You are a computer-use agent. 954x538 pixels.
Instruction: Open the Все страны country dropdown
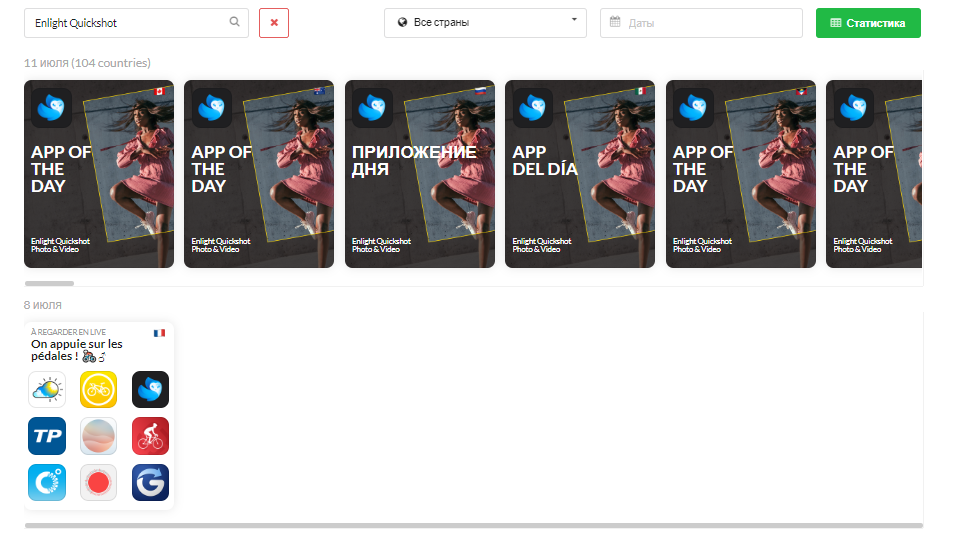[x=484, y=23]
